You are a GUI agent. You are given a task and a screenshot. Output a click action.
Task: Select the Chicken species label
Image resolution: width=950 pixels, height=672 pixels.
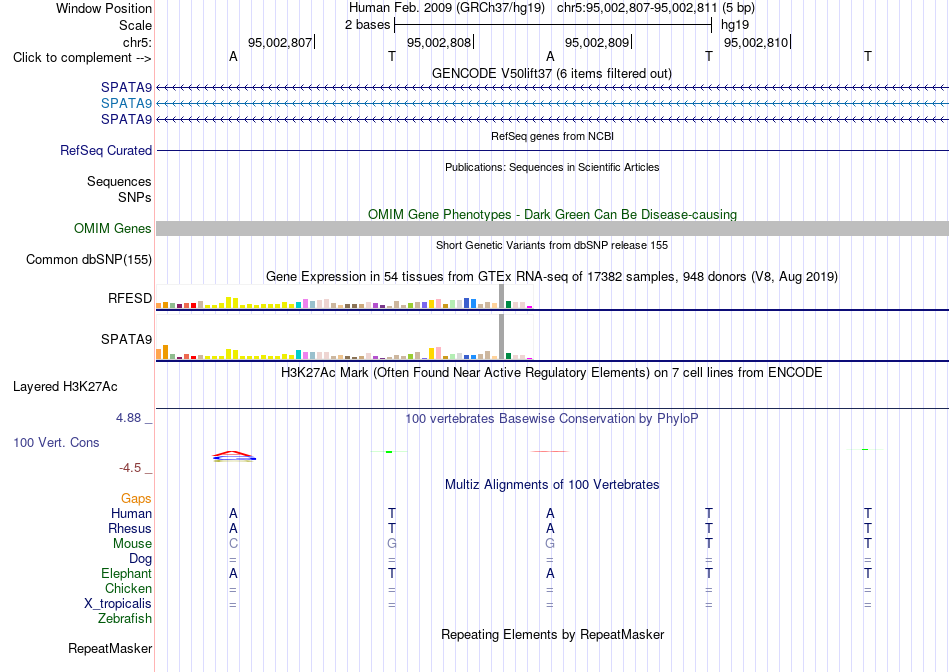(128, 588)
